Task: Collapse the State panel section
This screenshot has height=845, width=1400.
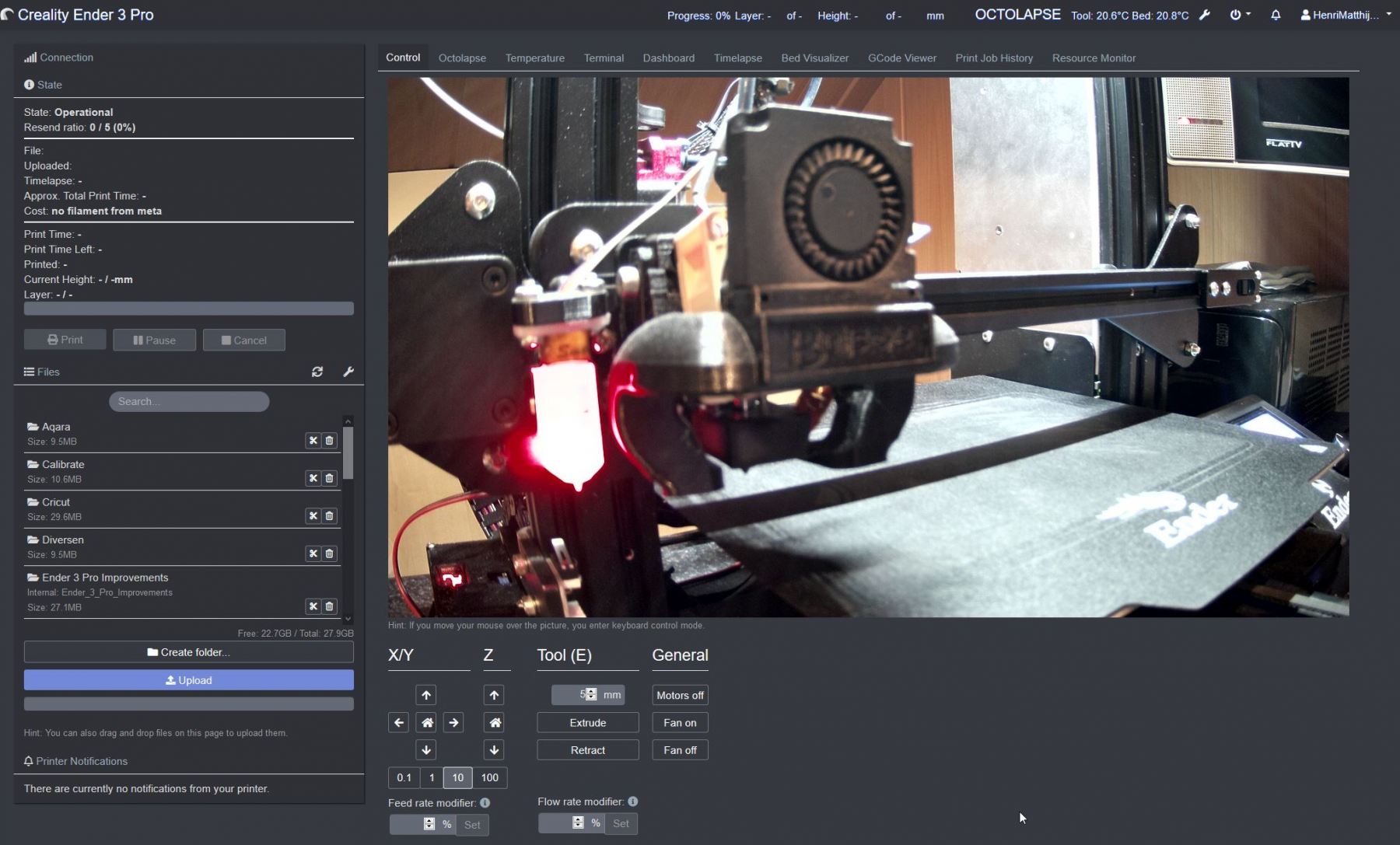Action: (x=49, y=85)
